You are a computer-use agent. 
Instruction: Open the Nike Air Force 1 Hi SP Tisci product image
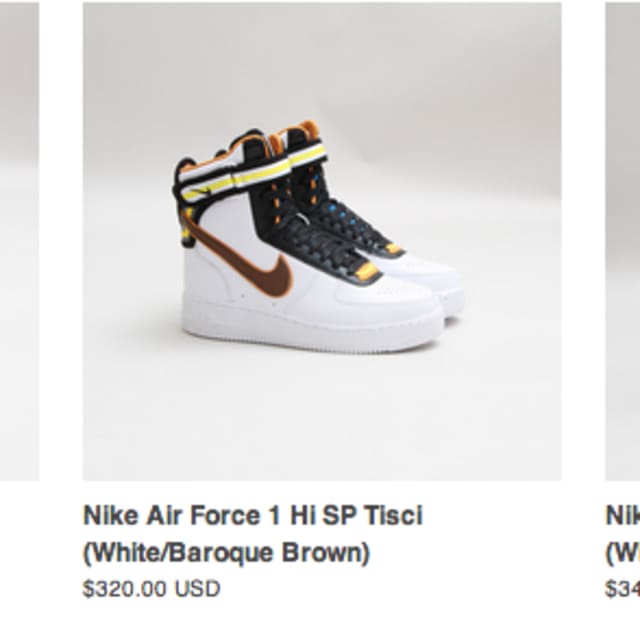(x=321, y=241)
